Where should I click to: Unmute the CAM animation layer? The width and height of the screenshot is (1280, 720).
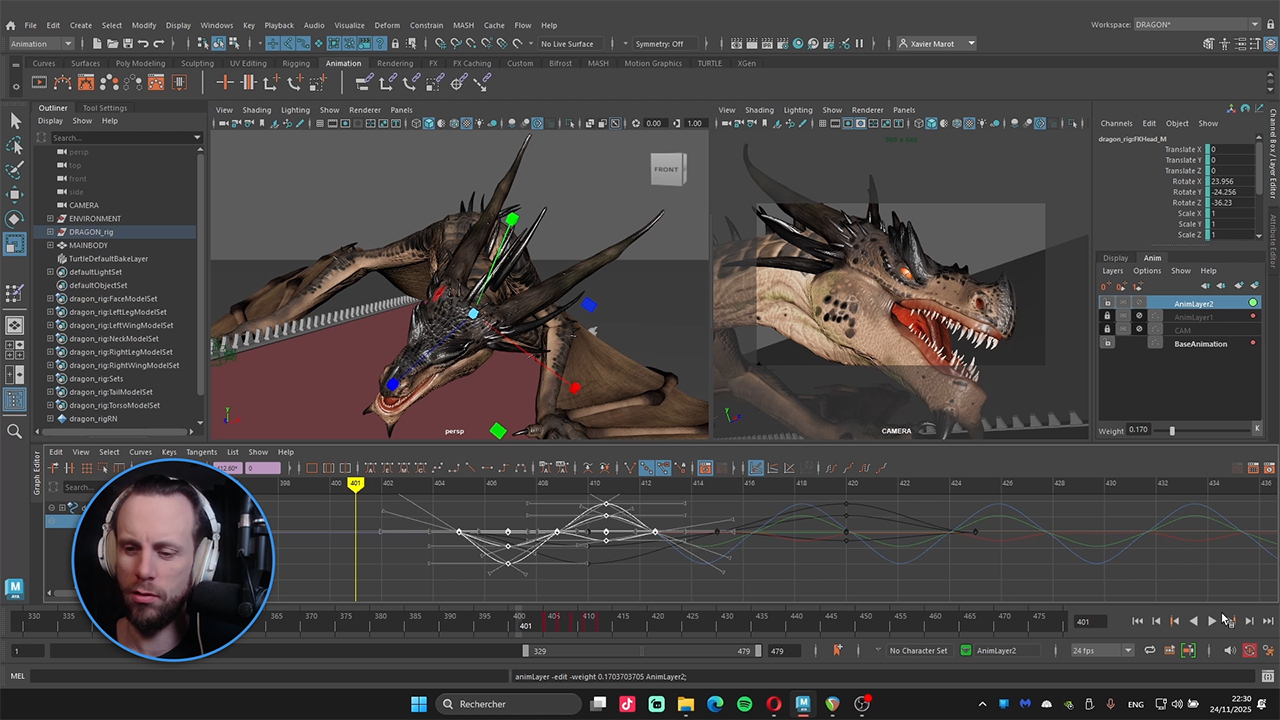[1139, 329]
